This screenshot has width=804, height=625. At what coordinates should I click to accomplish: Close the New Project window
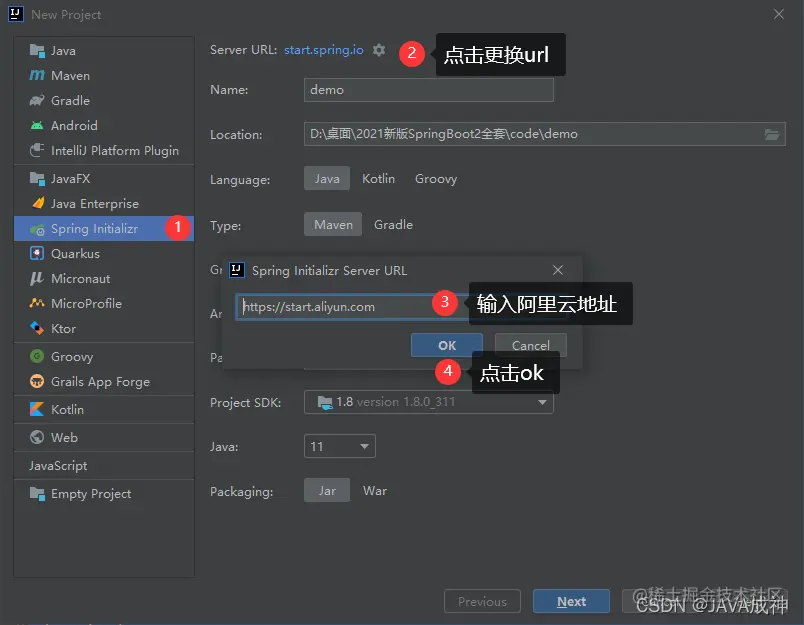779,14
